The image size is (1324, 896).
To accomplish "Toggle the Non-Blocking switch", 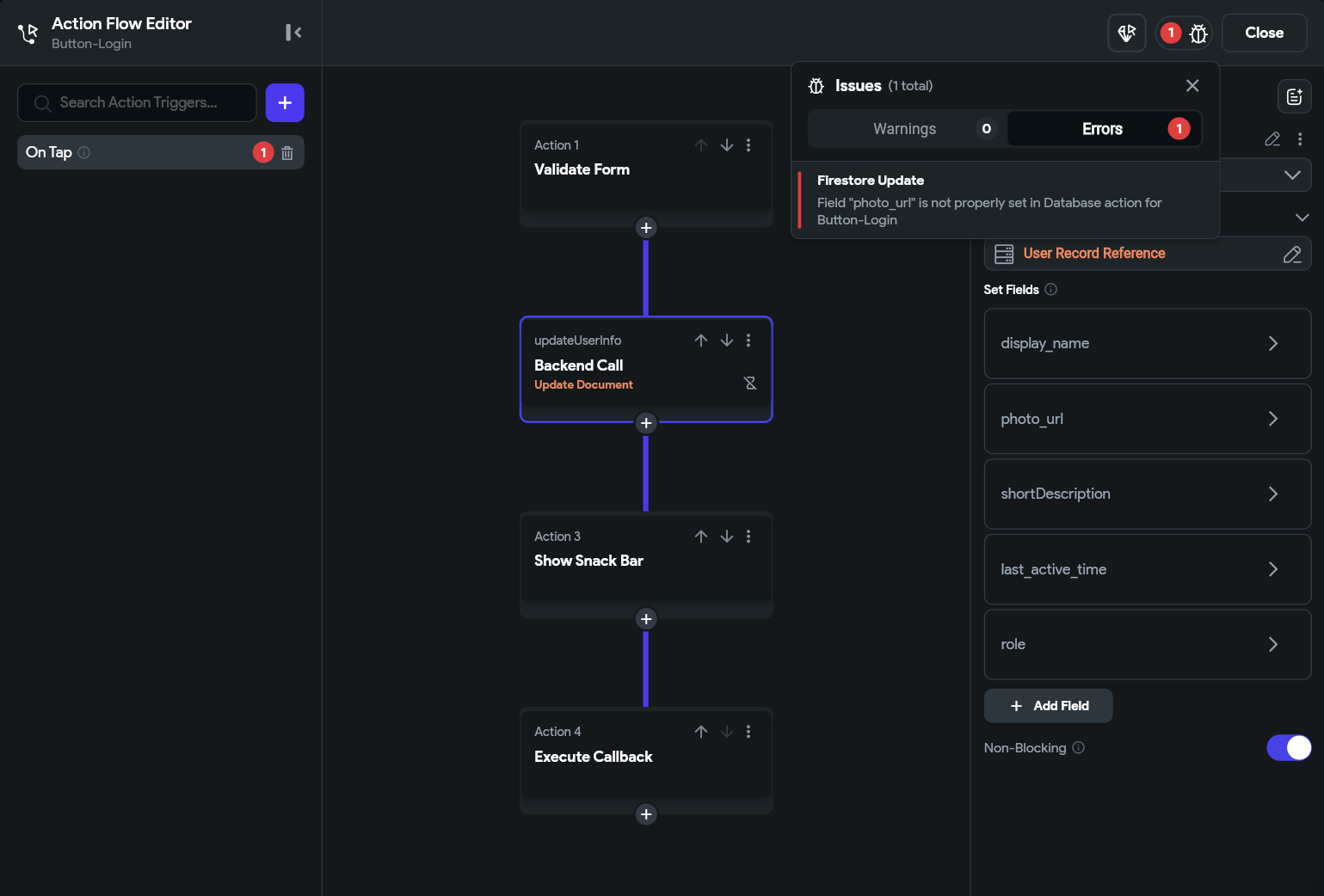I will 1289,748.
